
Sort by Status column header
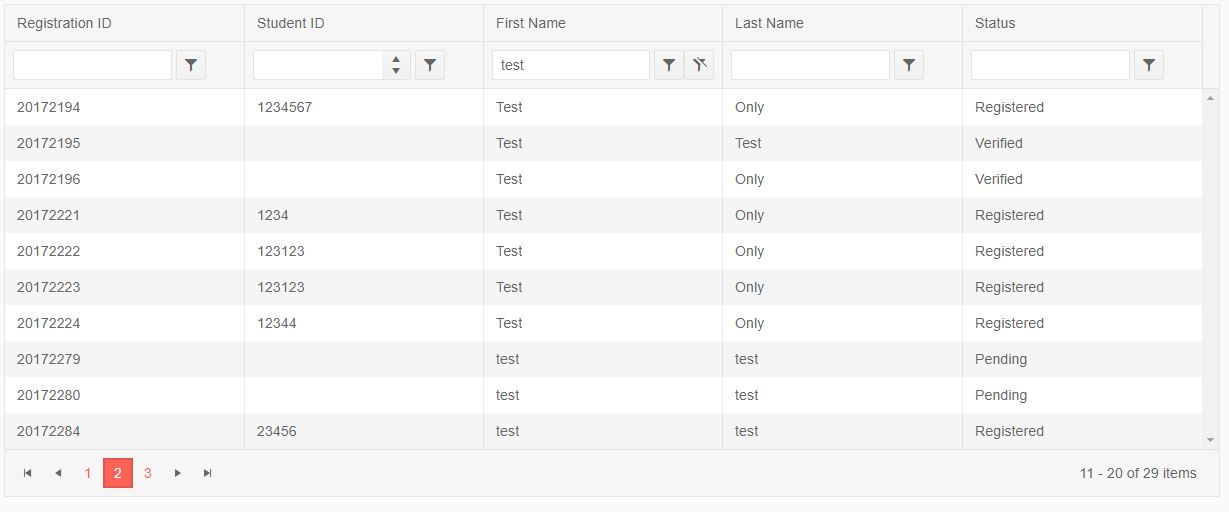(995, 23)
